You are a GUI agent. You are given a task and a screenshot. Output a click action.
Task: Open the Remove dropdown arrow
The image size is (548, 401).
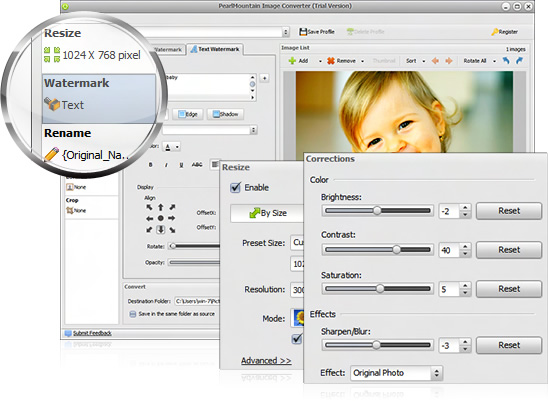pyautogui.click(x=362, y=61)
